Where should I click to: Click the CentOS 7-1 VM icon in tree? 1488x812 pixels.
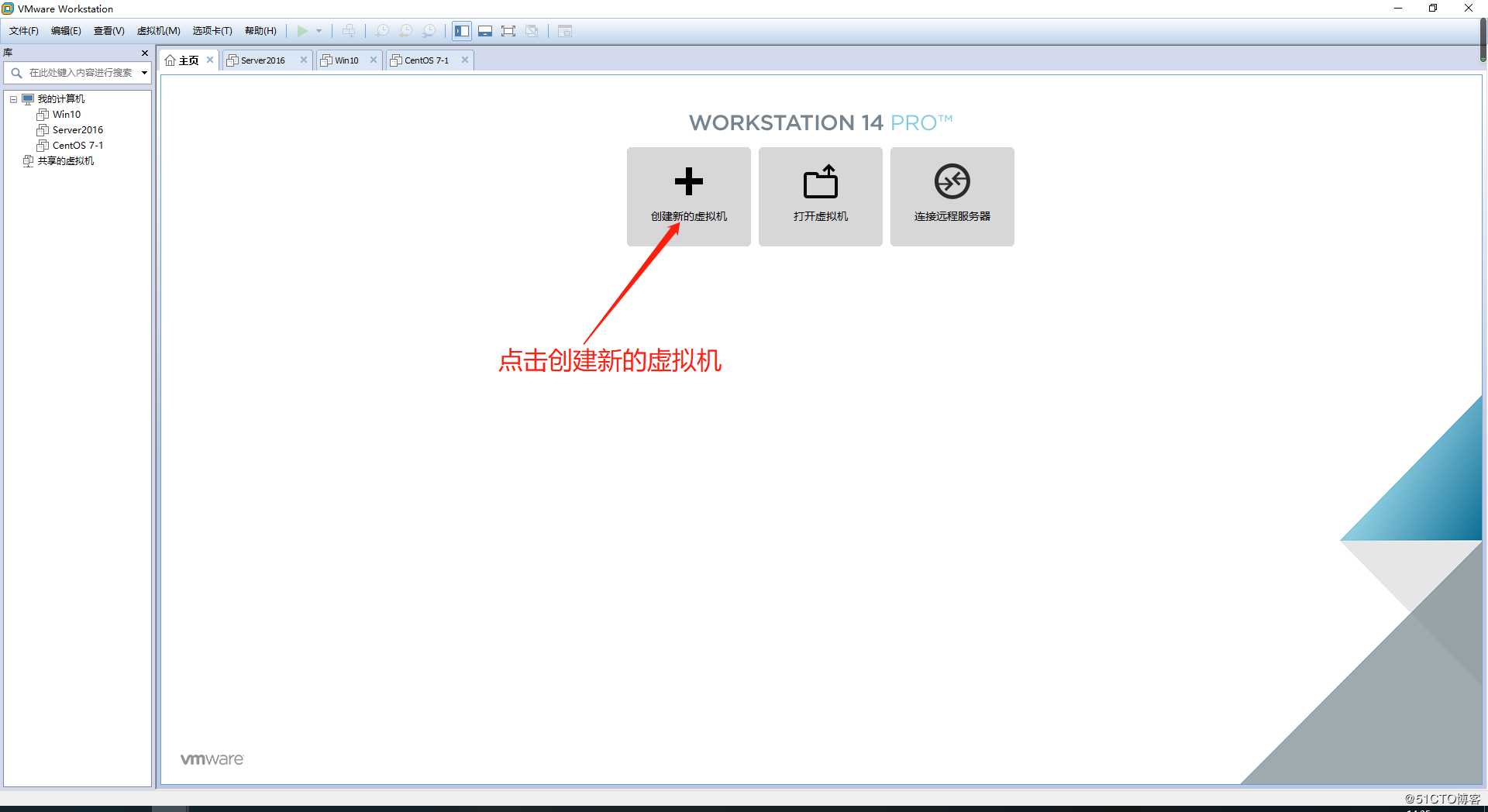click(x=43, y=146)
